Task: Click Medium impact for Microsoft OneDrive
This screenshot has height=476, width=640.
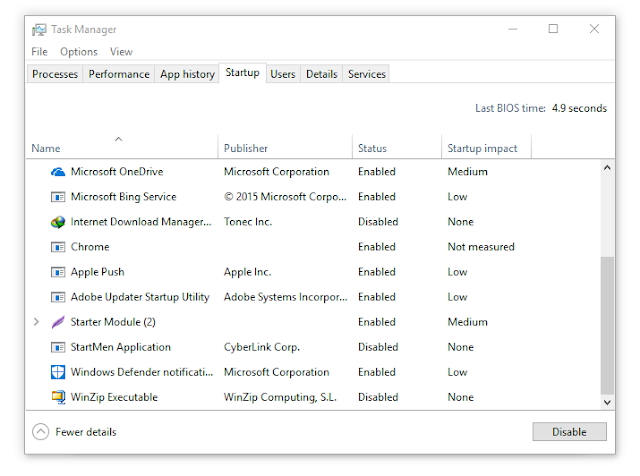Action: coord(467,172)
